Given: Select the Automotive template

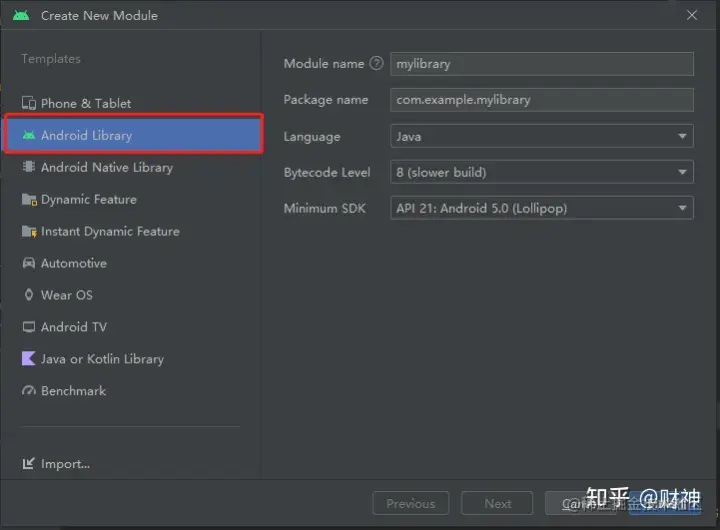Looking at the screenshot, I should pyautogui.click(x=64, y=263).
